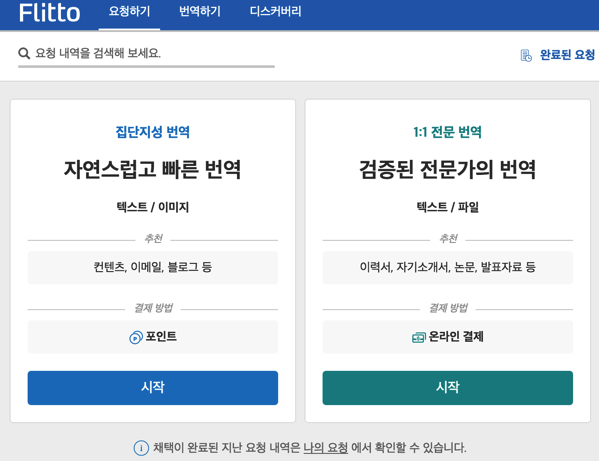Start the 집단지성 번역 with blue 시작 button
599x461 pixels.
coord(152,388)
